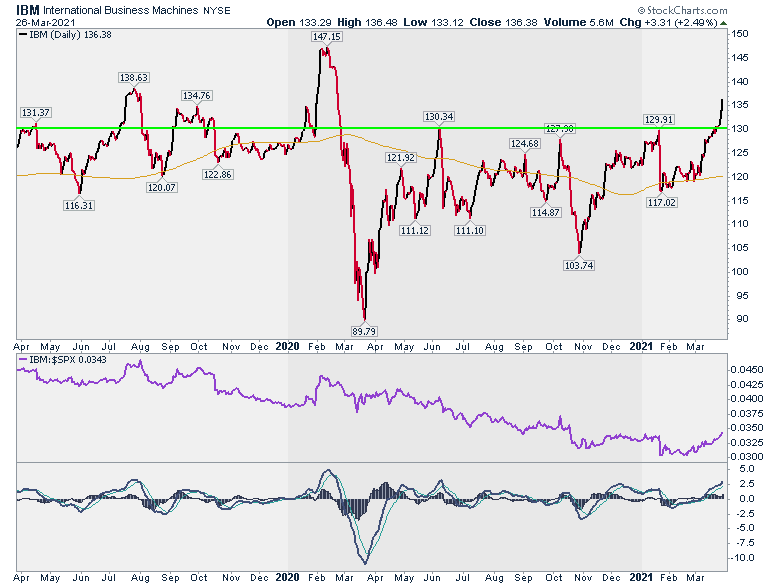Click the 89.79 low price label
The height and width of the screenshot is (586, 780).
click(364, 331)
